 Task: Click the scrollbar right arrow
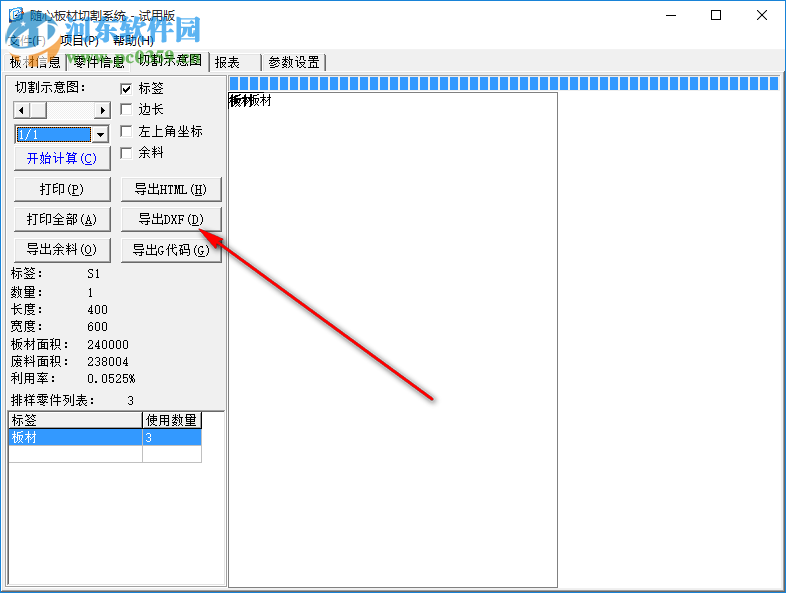click(x=103, y=110)
